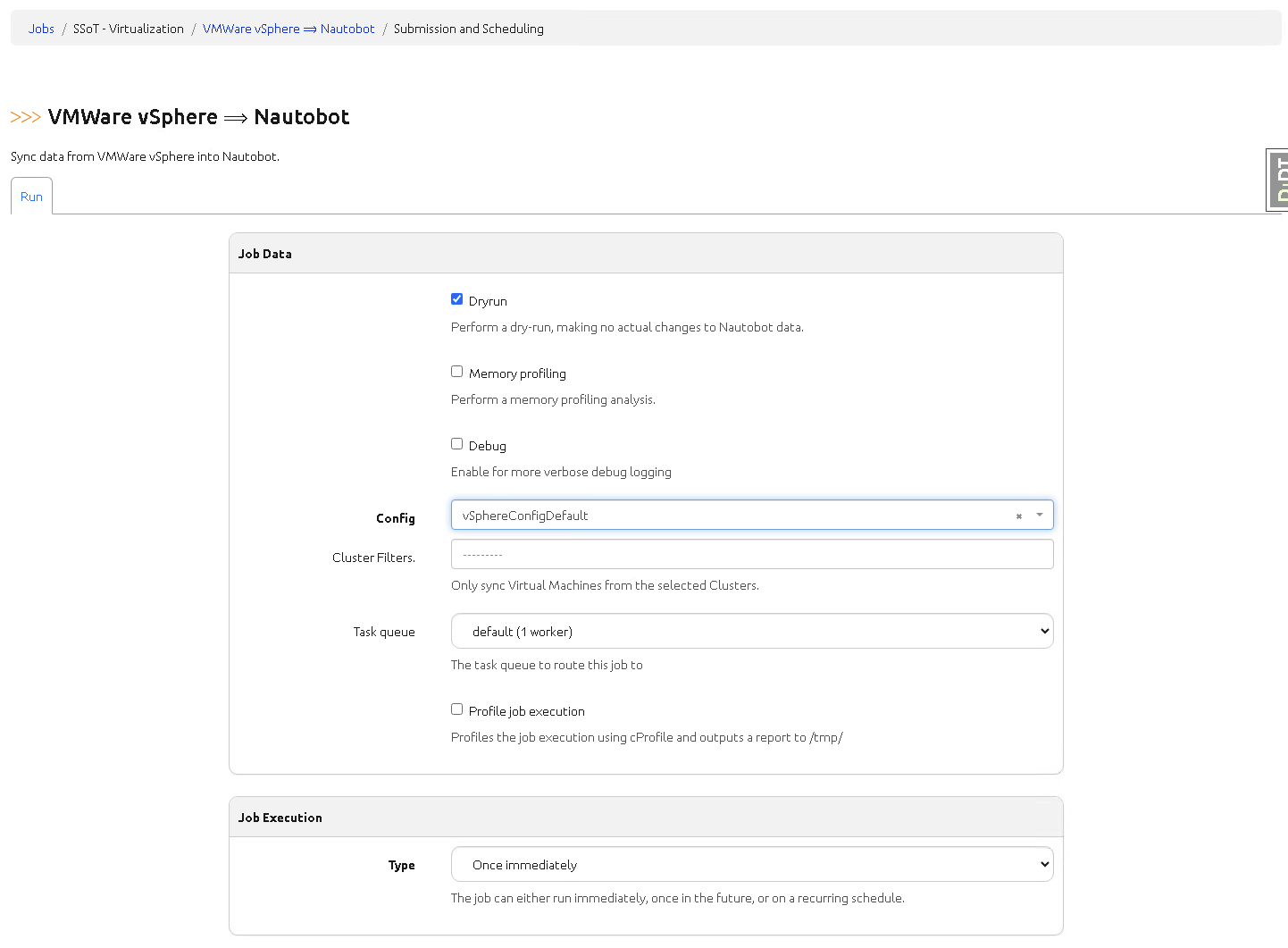This screenshot has width=1288, height=948.
Task: Click the SSoT - Virtualization breadcrumb text
Action: click(129, 29)
